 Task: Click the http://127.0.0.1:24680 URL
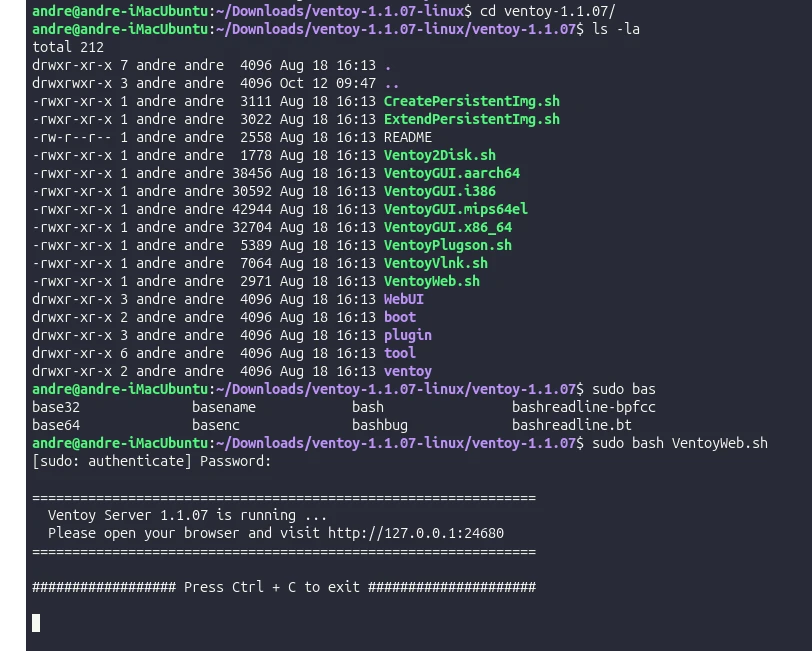point(416,533)
